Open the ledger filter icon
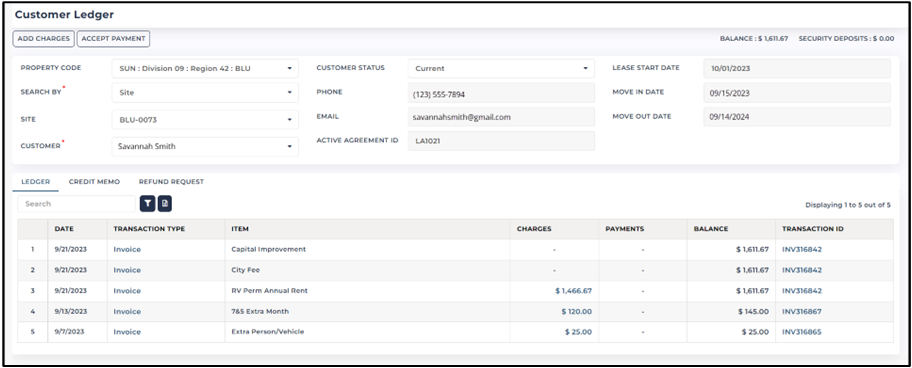 (147, 203)
